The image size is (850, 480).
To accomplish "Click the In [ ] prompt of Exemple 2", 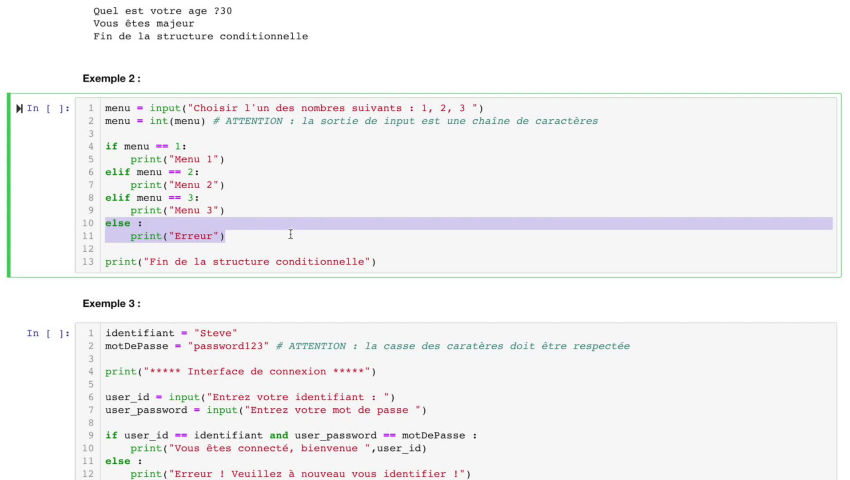I will (x=48, y=108).
